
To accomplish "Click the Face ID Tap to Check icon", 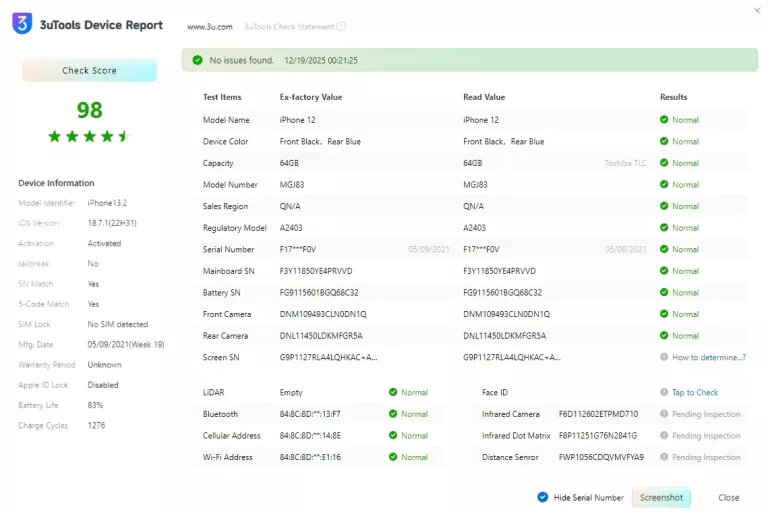I will click(x=664, y=392).
